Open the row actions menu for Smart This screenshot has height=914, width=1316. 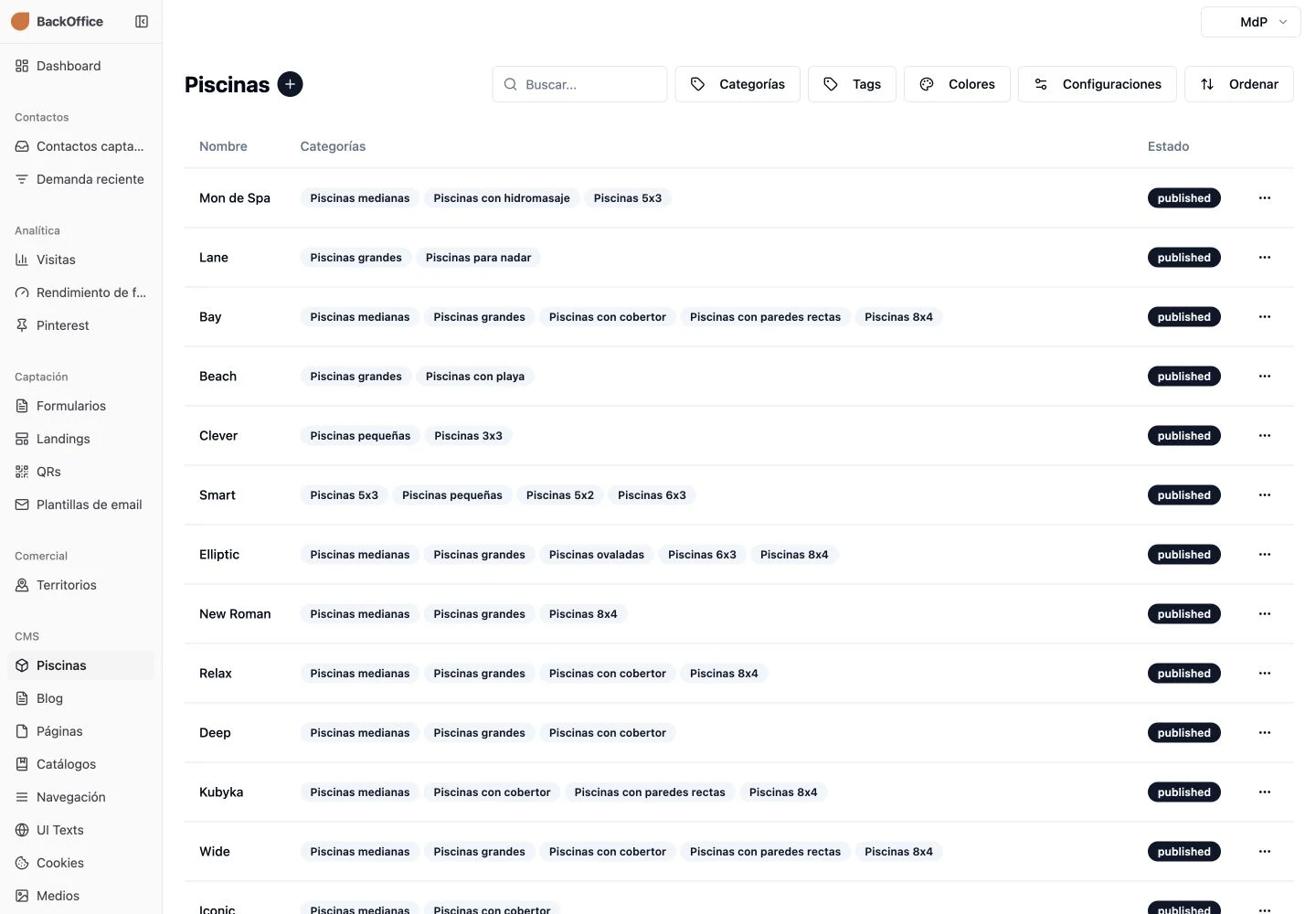[x=1265, y=494]
